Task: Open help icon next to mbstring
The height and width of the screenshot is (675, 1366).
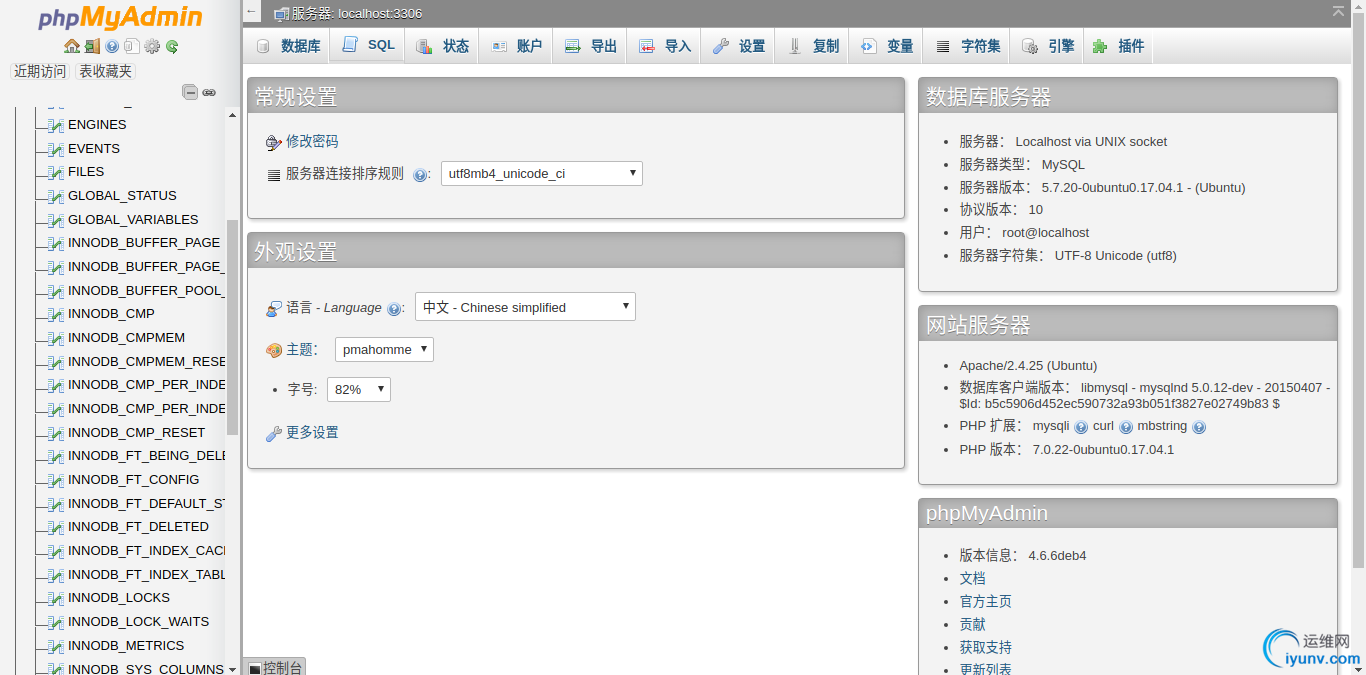Action: [1199, 427]
